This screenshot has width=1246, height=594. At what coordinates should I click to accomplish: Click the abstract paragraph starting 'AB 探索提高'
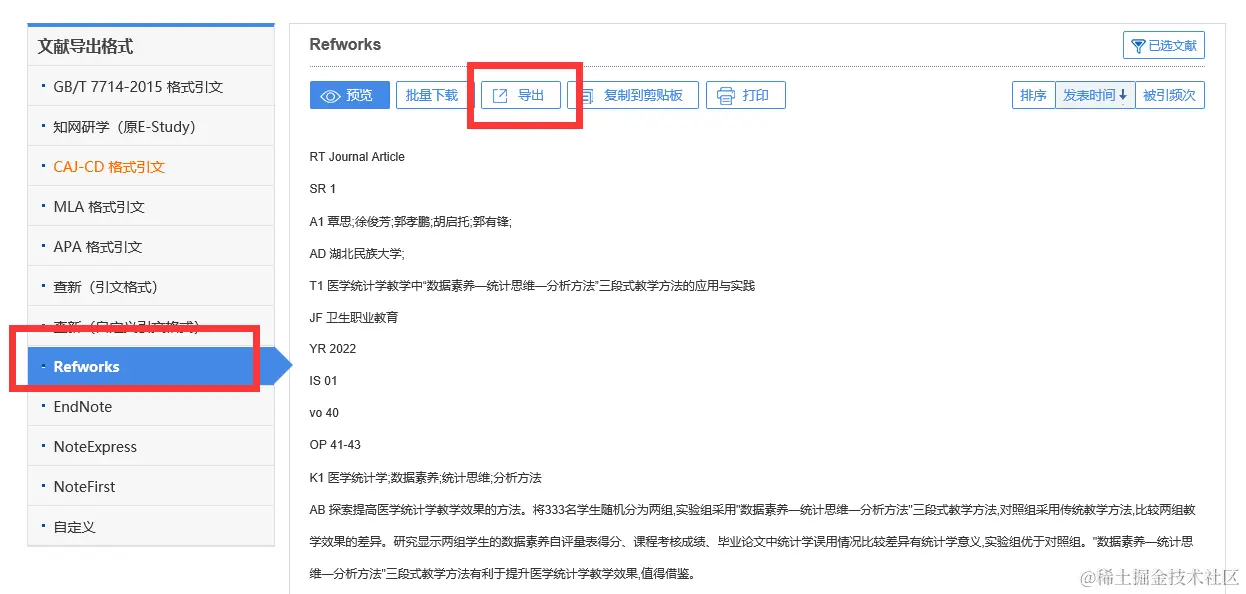754,541
